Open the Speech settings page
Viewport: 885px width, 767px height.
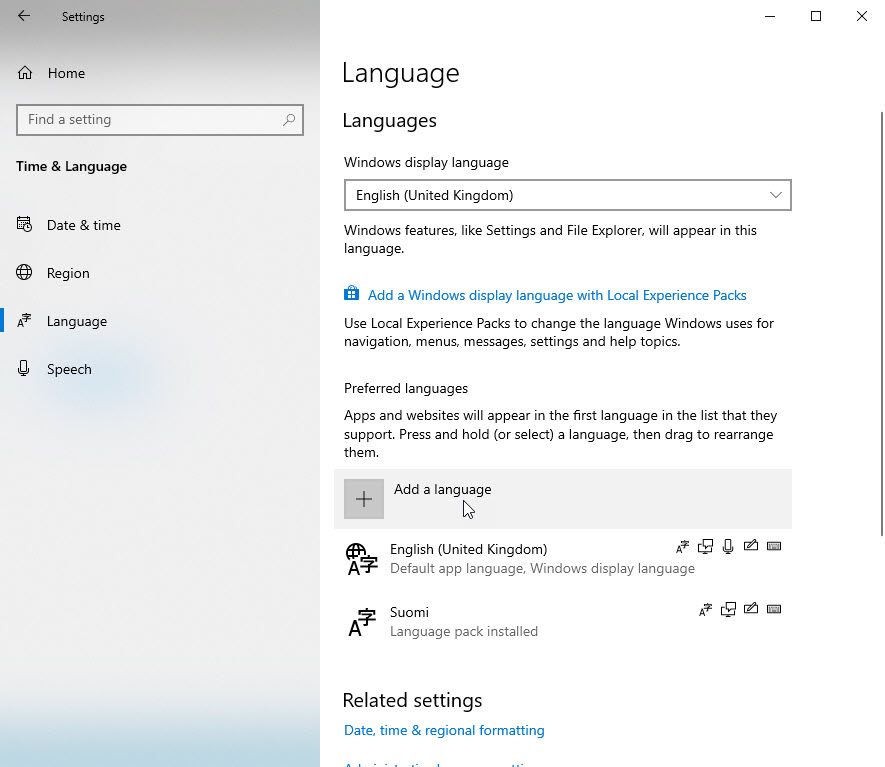69,369
